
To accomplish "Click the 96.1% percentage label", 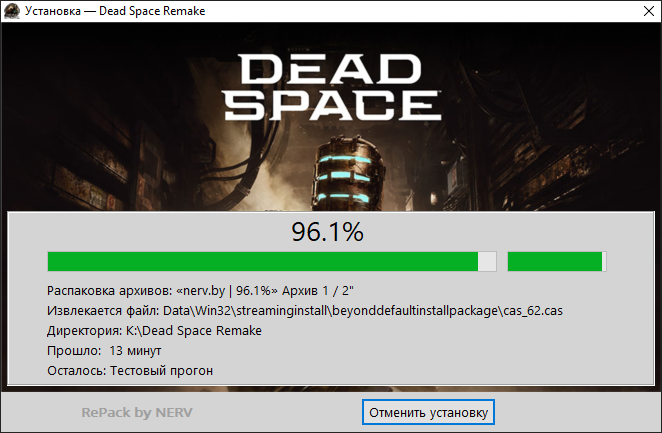I will point(327,232).
